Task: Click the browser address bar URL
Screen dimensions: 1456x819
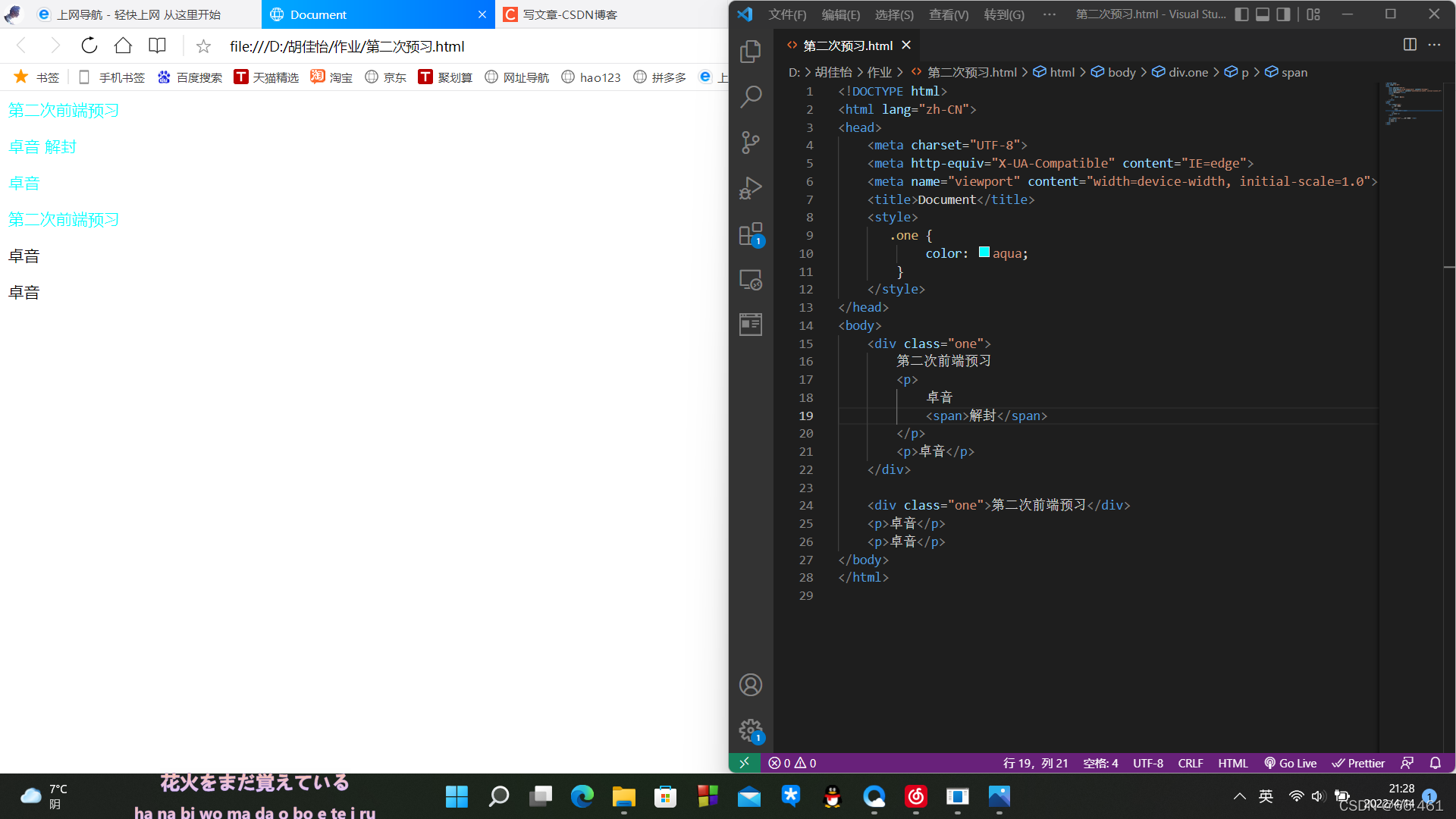Action: click(347, 46)
